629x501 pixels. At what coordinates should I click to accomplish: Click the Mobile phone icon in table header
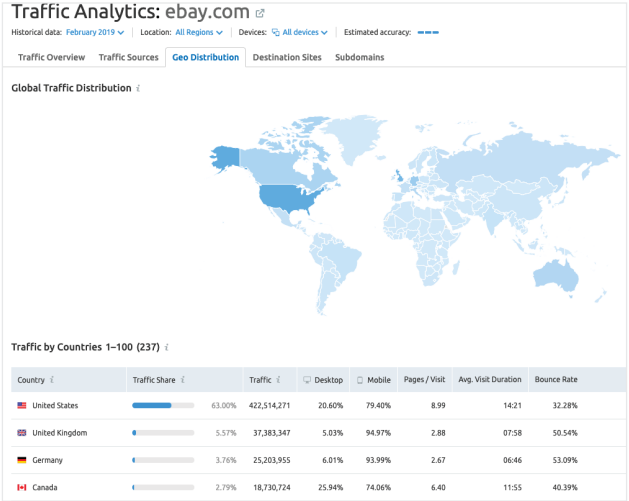click(x=360, y=380)
